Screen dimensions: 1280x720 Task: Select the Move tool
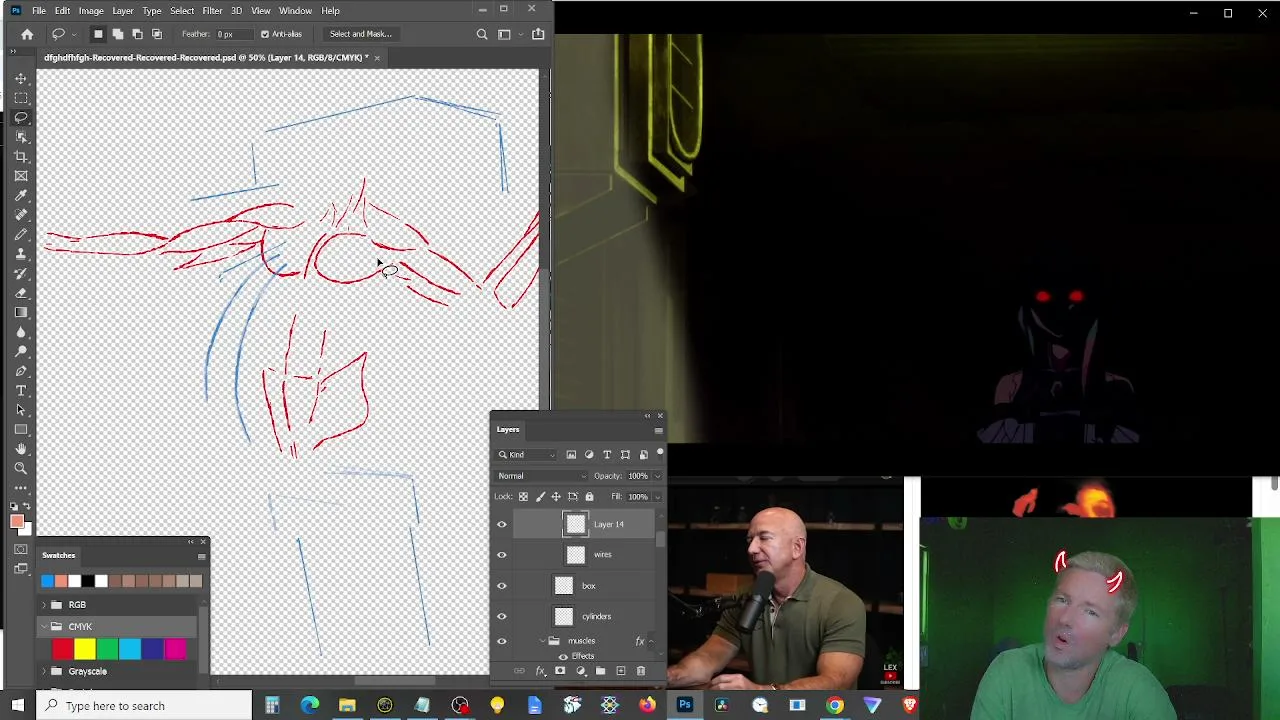coord(21,78)
